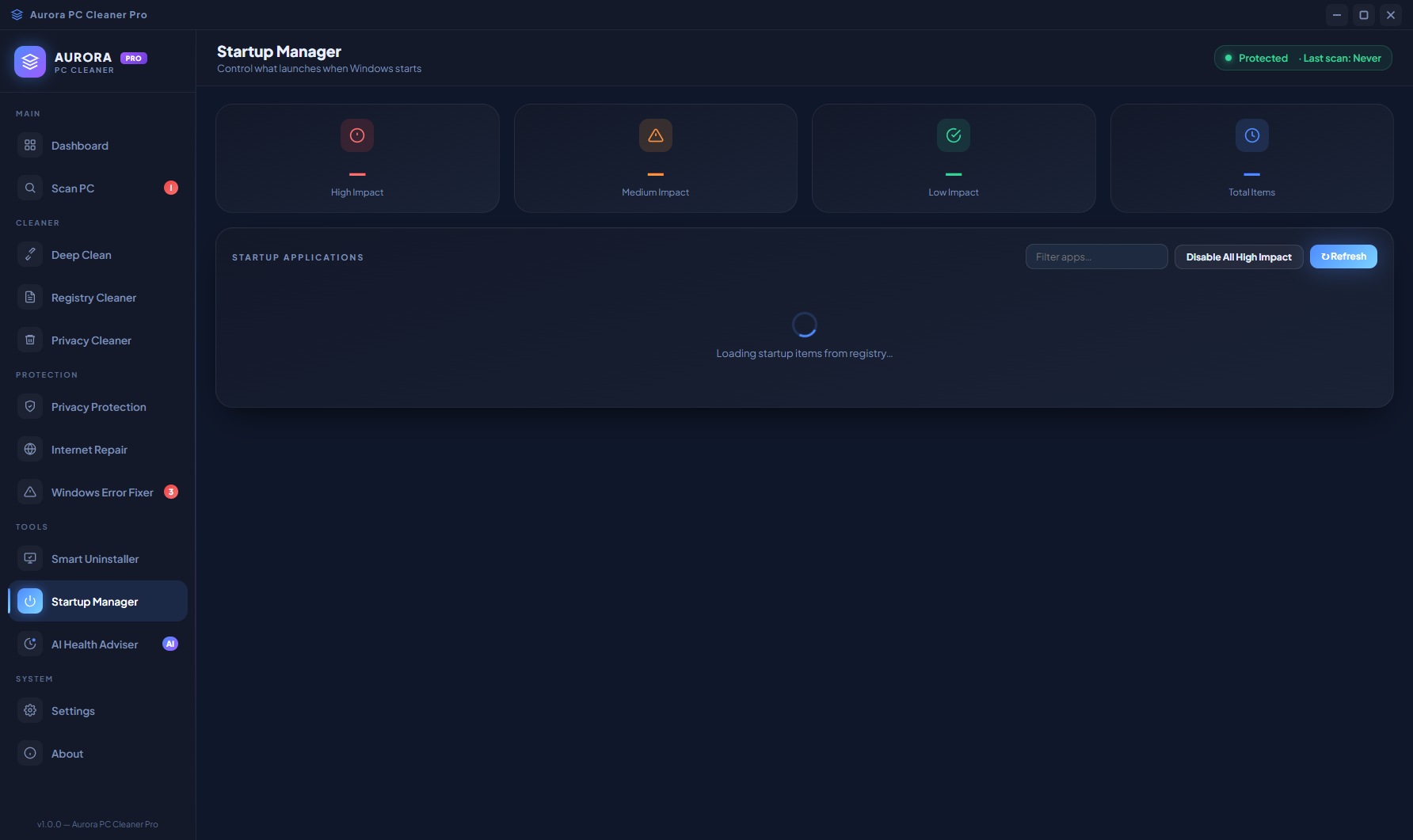
Task: Click the Low Impact green check icon
Action: (954, 135)
